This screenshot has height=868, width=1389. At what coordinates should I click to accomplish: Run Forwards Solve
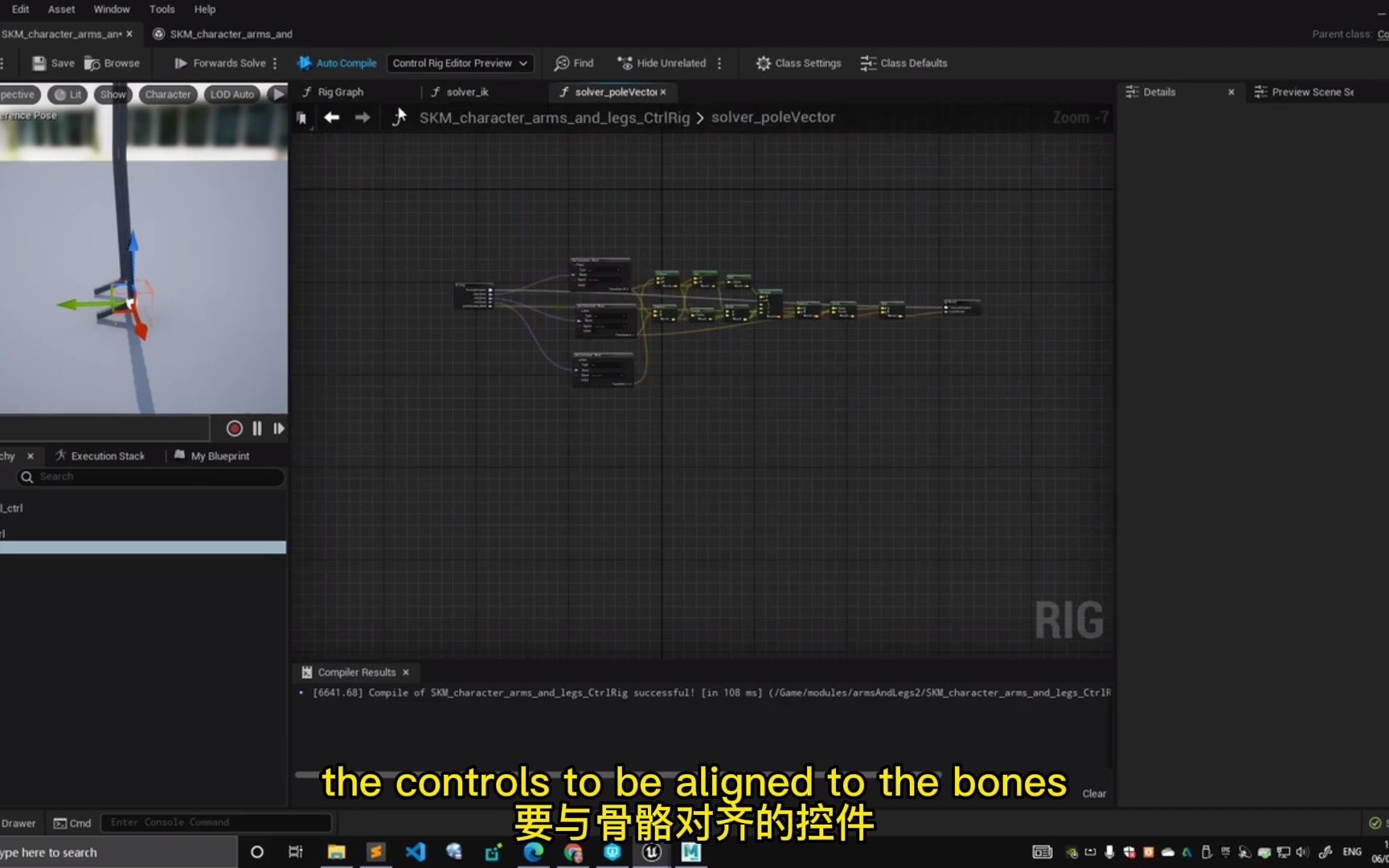221,63
